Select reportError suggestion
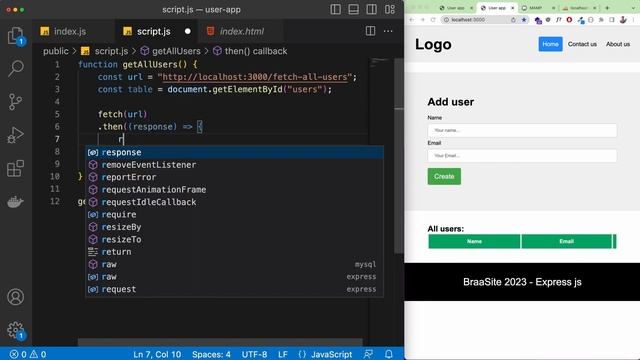Image resolution: width=640 pixels, height=360 pixels. (x=234, y=177)
